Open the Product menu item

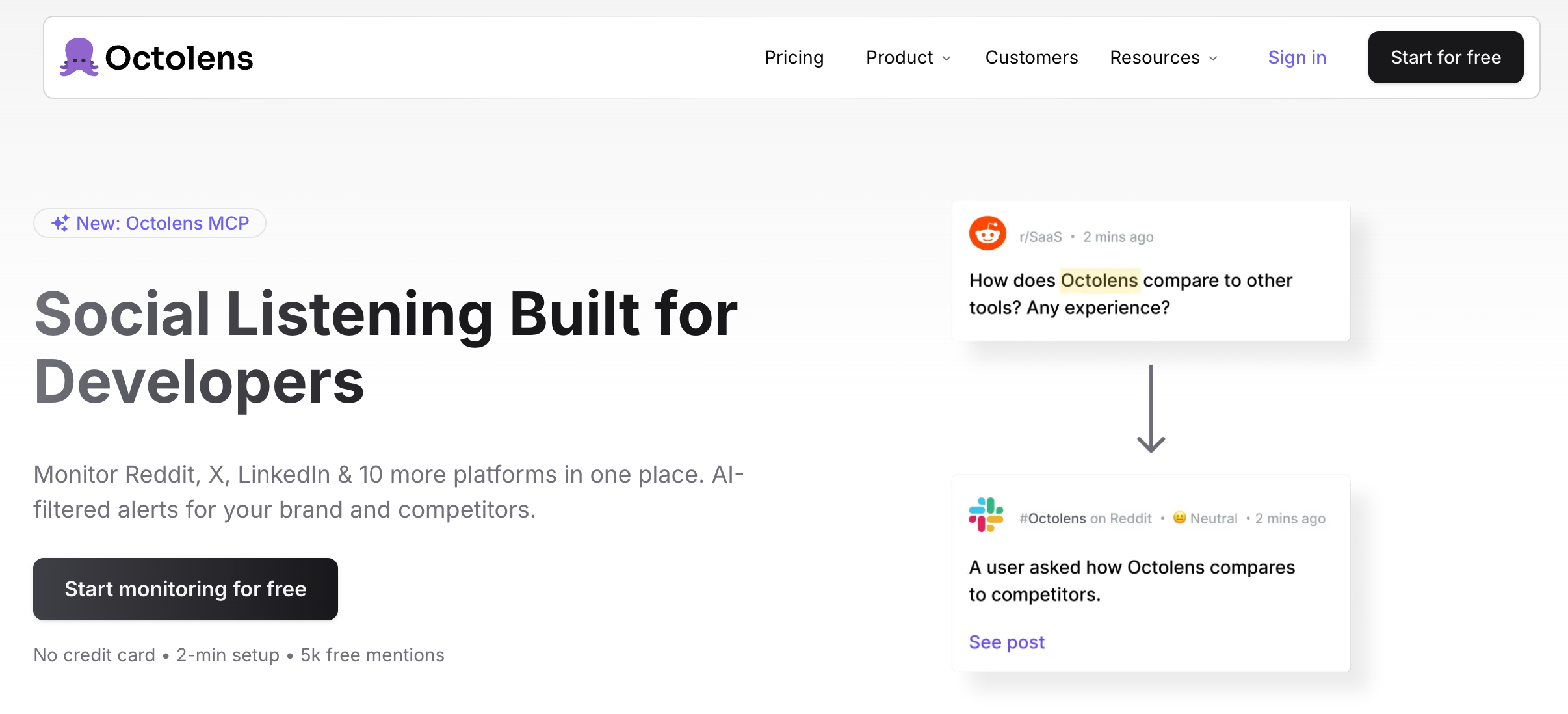coord(899,57)
